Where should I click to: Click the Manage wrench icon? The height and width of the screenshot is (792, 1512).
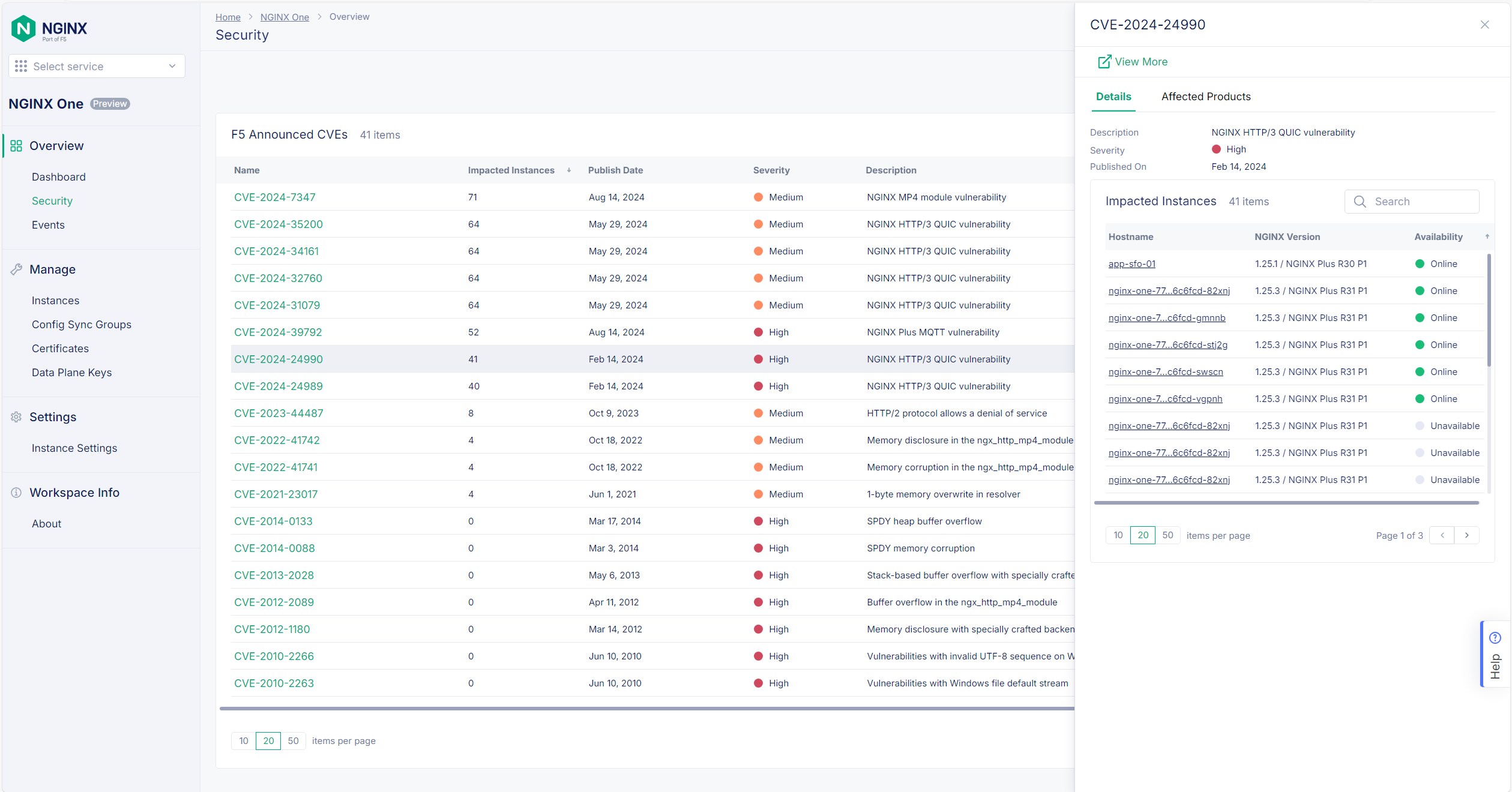16,269
